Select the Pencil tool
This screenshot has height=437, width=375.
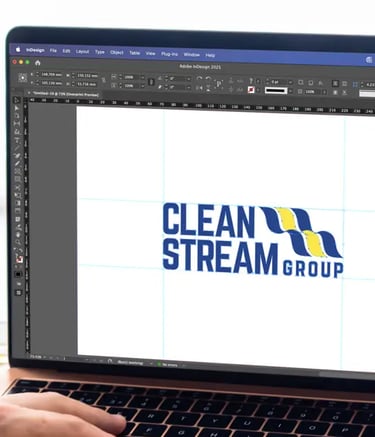tap(17, 164)
